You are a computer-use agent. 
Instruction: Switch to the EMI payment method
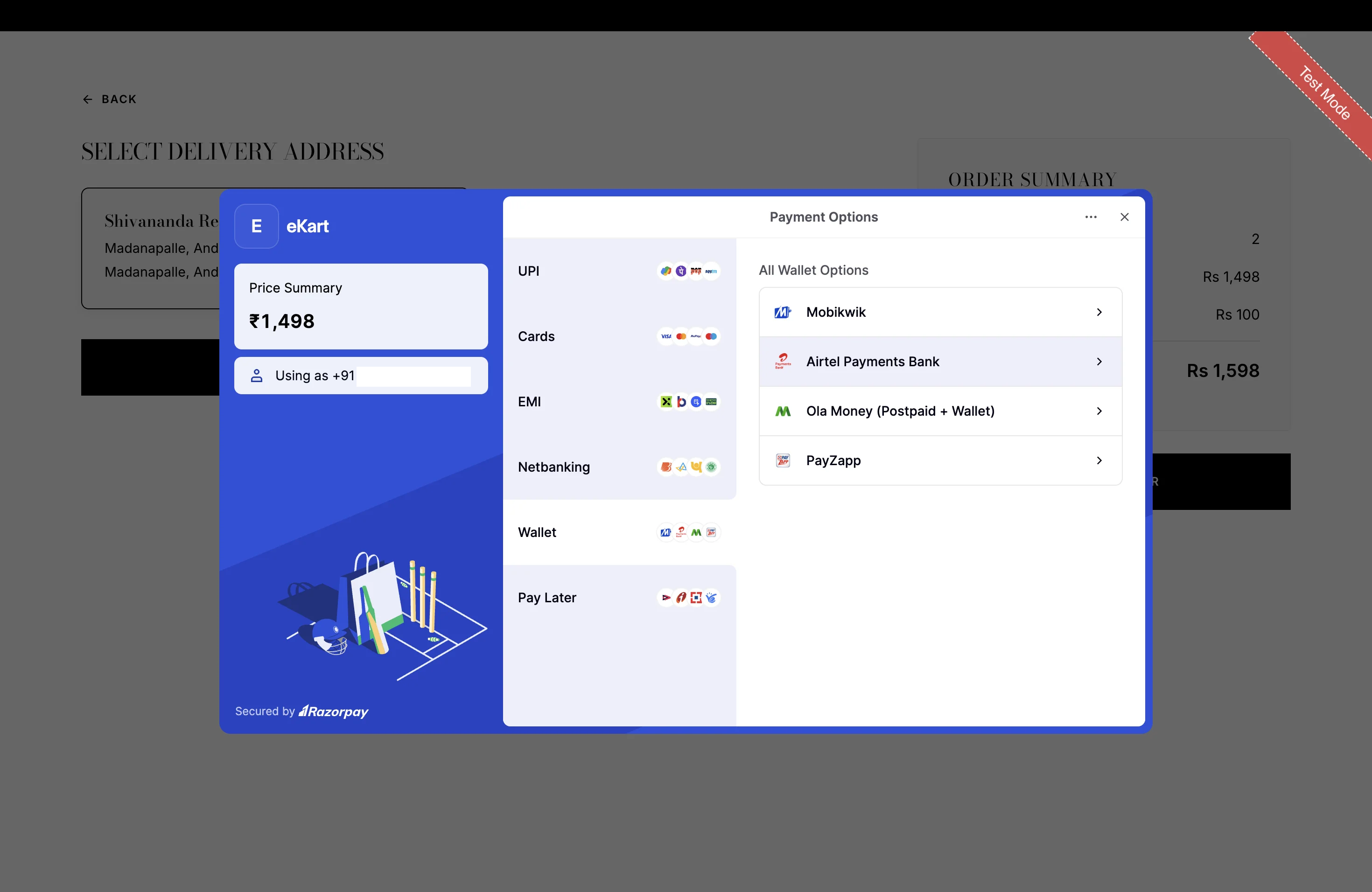(x=619, y=402)
